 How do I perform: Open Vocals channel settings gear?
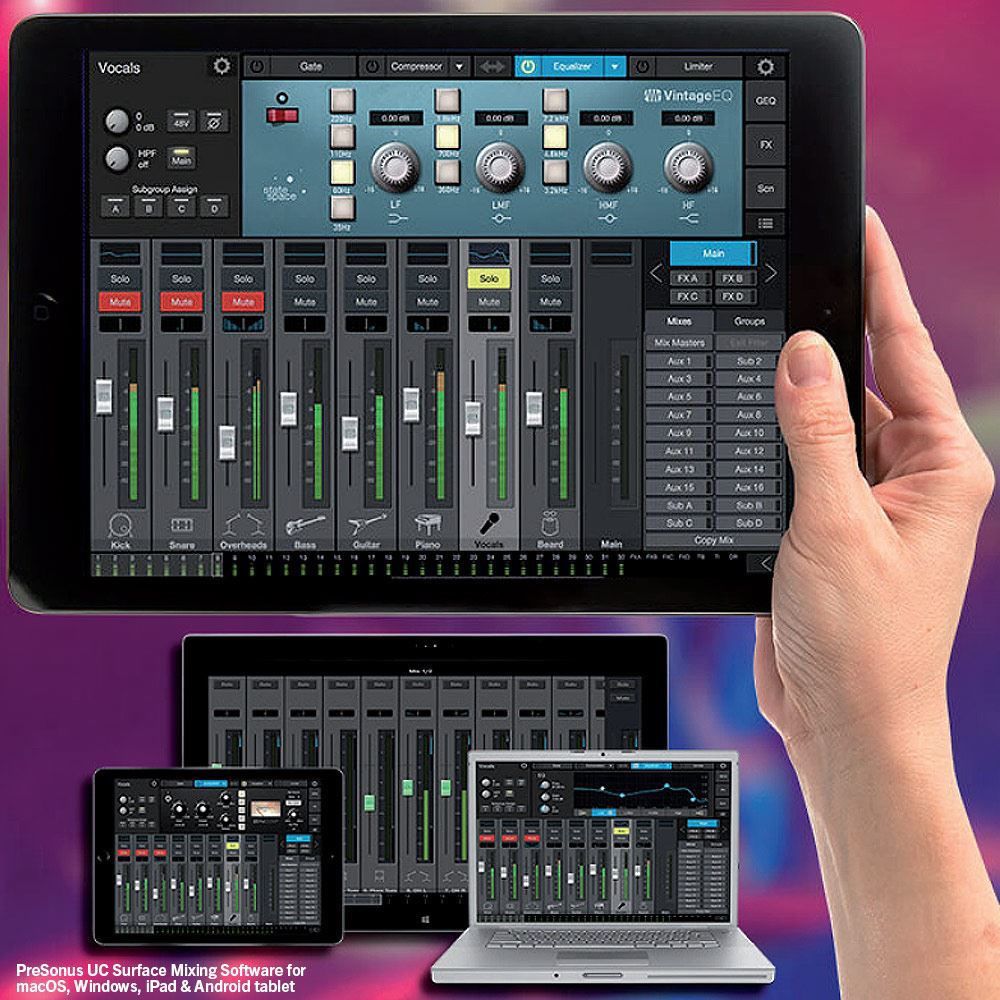click(221, 67)
